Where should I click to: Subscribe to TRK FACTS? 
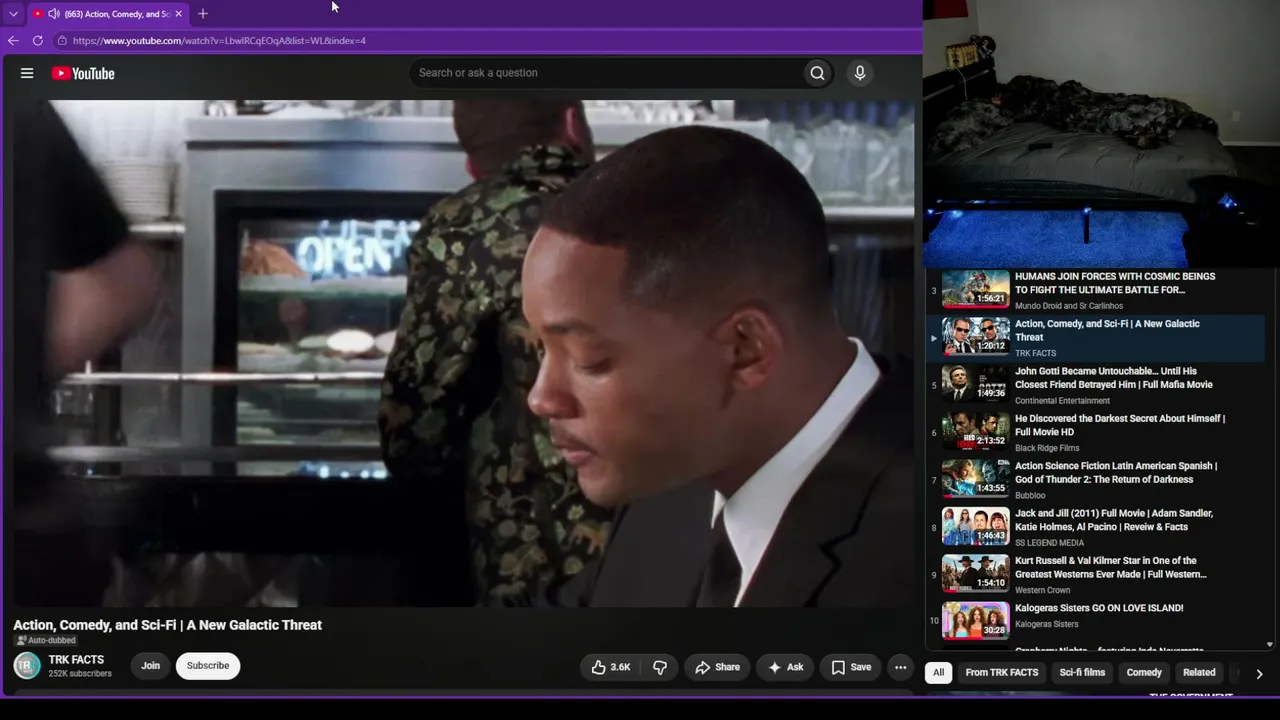tap(208, 666)
